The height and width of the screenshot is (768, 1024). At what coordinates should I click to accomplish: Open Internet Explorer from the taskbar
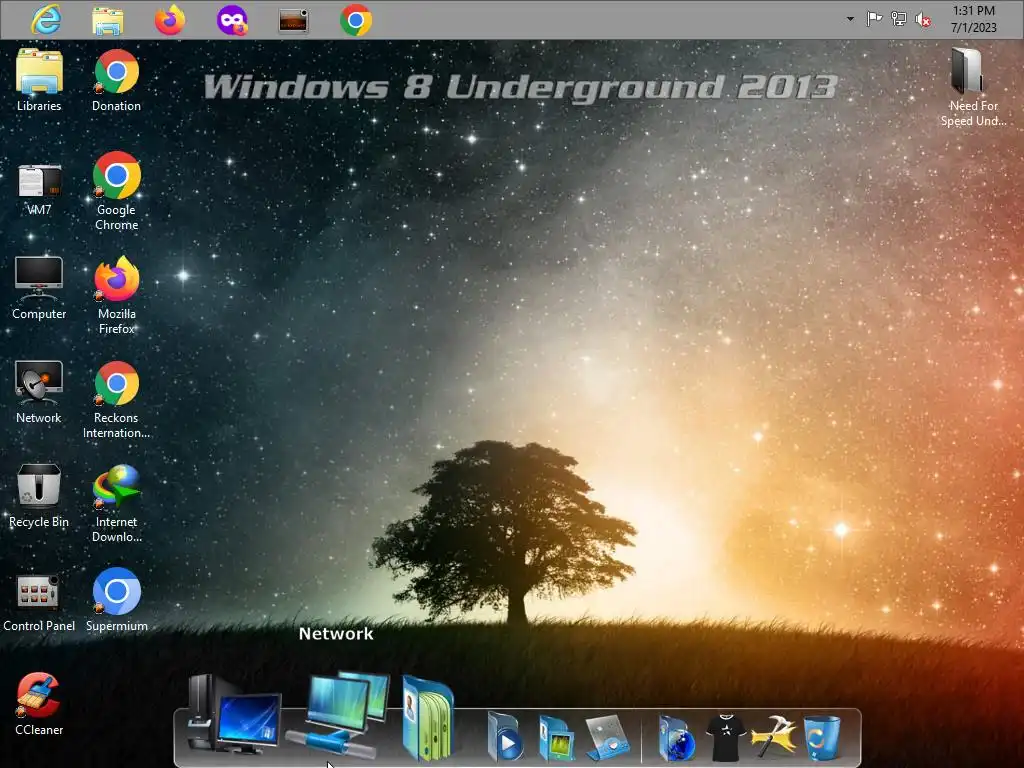pyautogui.click(x=46, y=20)
